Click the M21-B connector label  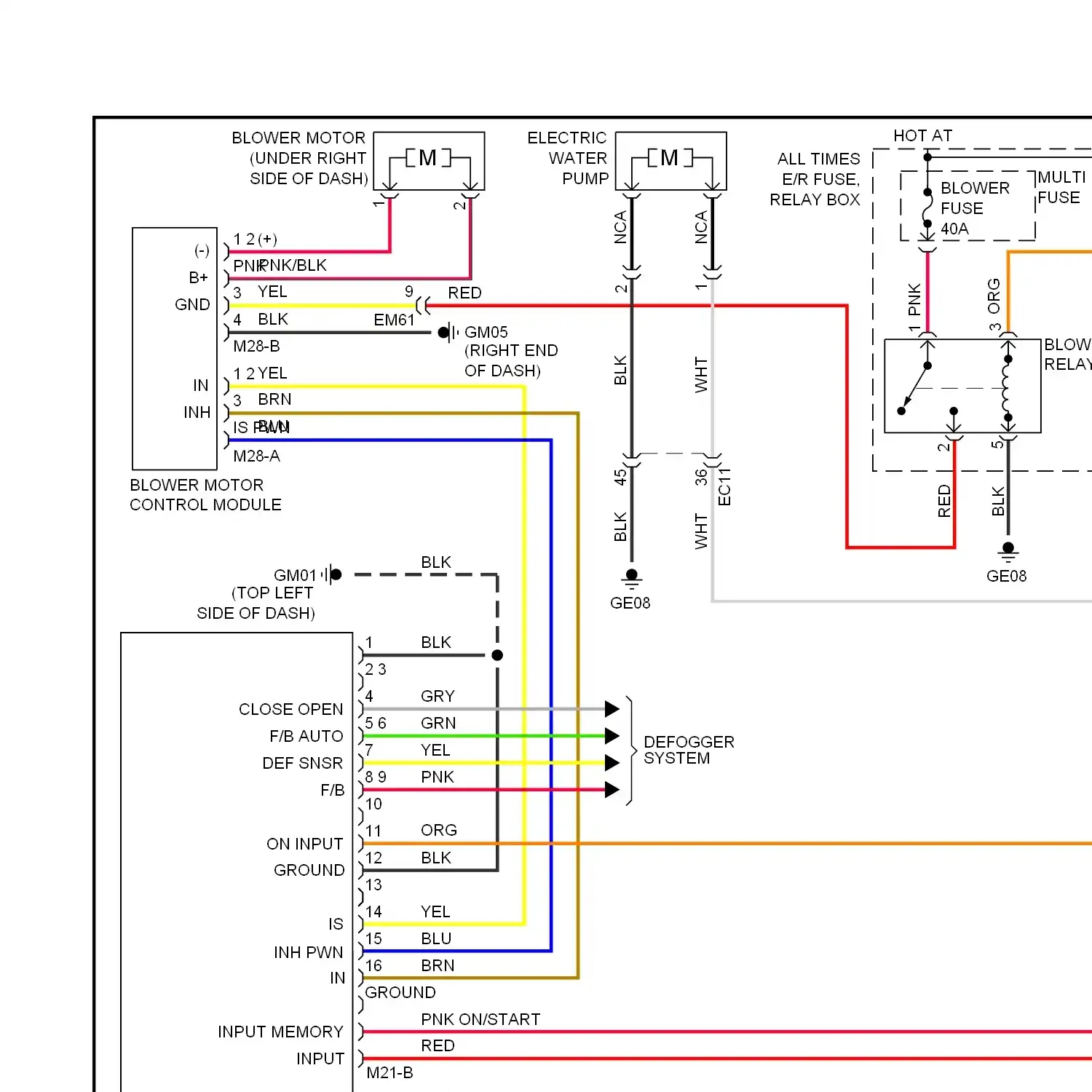(389, 1072)
